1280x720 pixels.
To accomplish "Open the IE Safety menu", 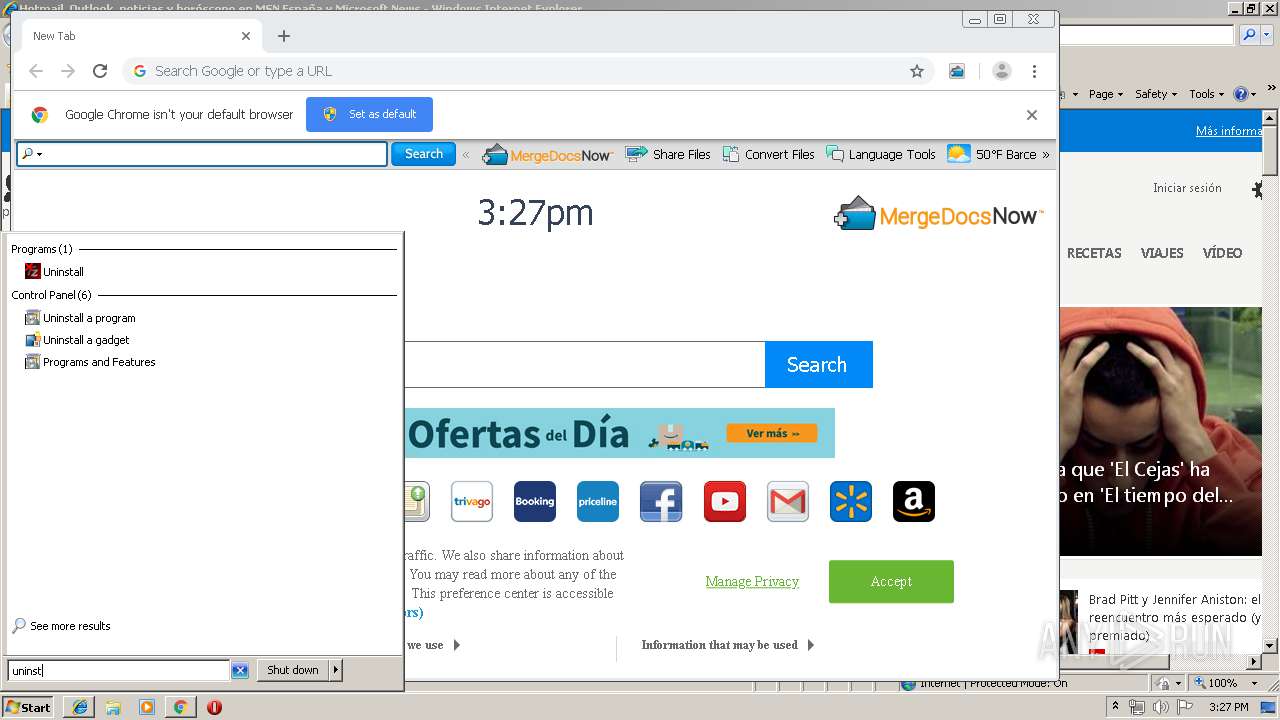I will click(1156, 94).
